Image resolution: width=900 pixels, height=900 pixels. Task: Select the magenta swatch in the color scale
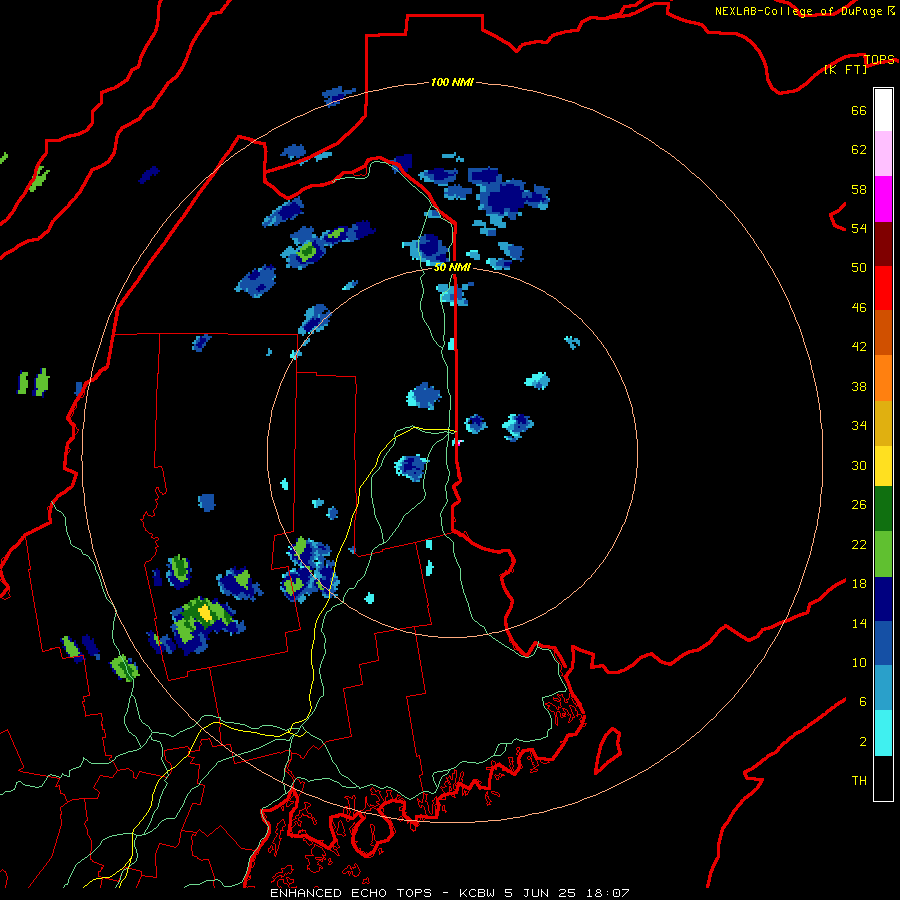coord(883,199)
